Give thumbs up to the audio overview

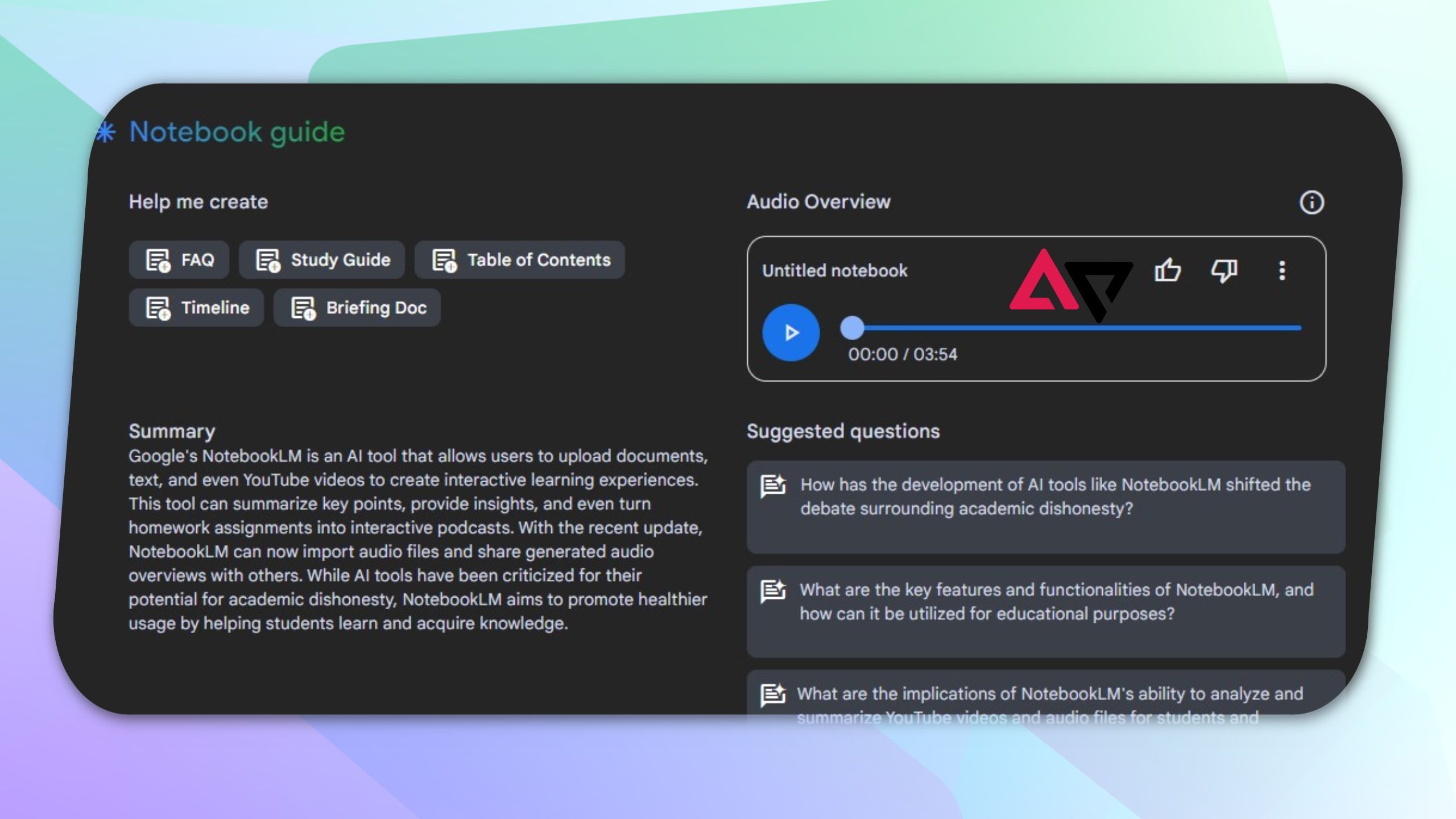click(1167, 270)
